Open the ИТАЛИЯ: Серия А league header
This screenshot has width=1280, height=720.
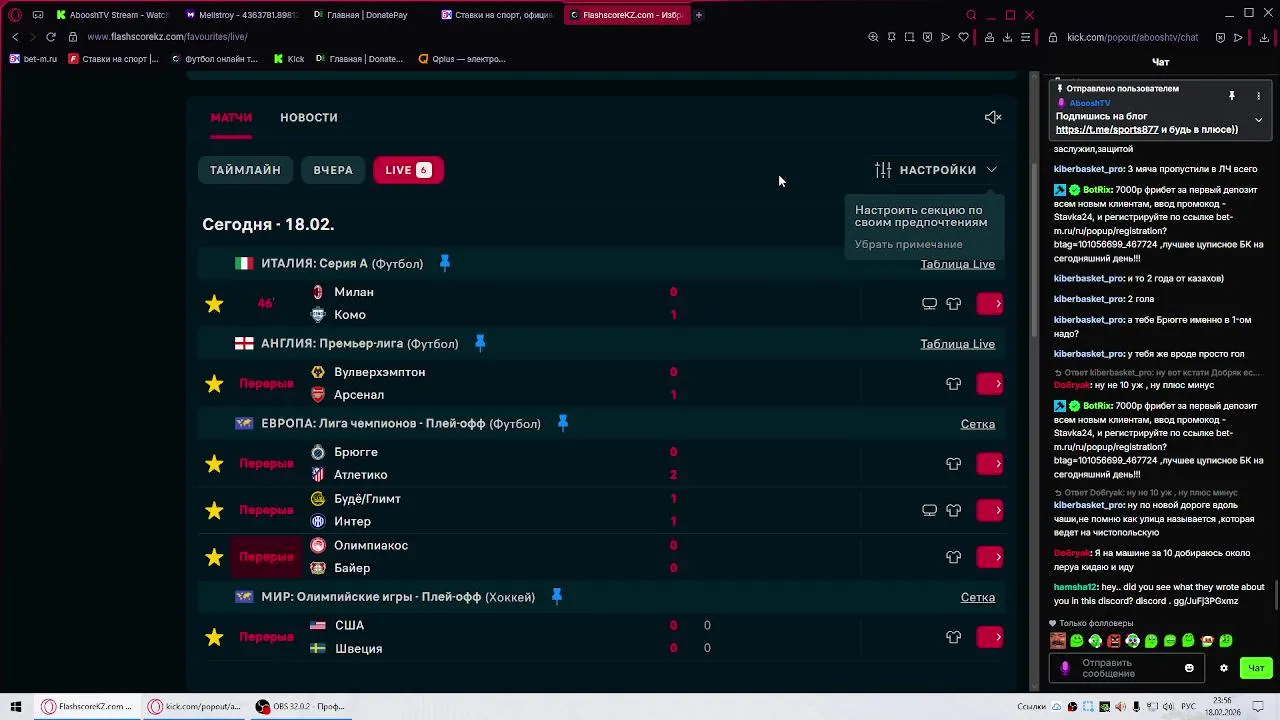[342, 263]
